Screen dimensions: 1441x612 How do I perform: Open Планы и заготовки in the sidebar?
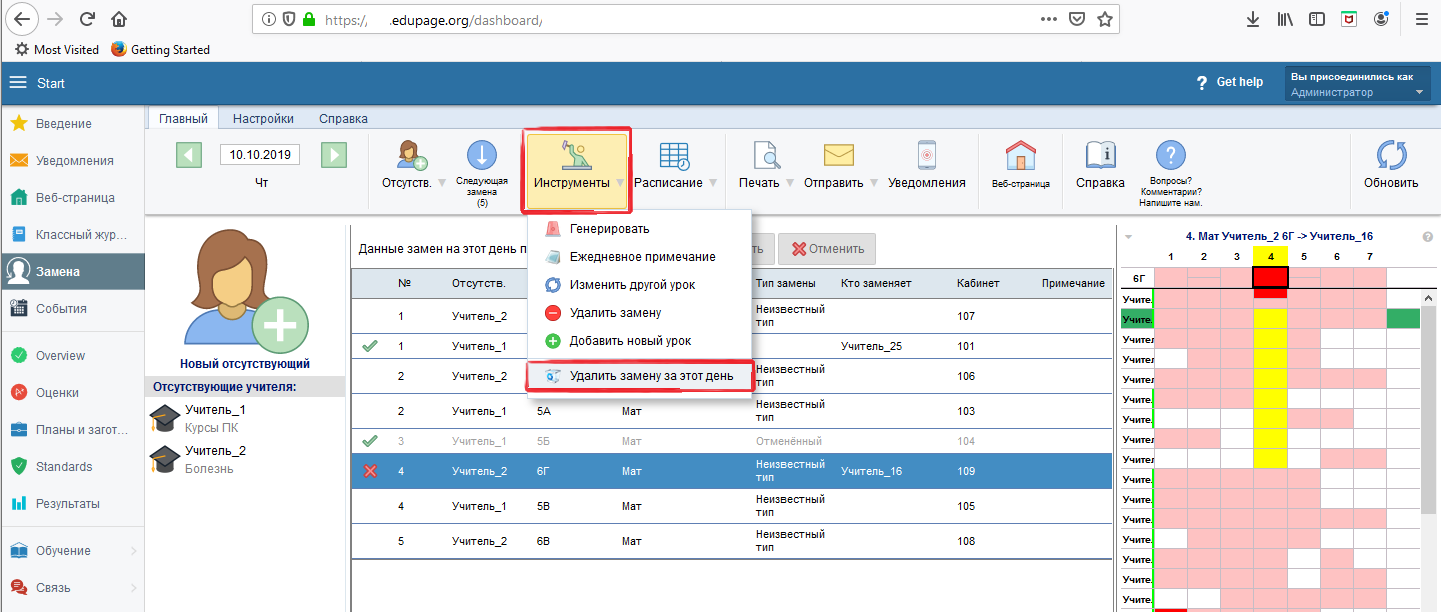[x=72, y=429]
